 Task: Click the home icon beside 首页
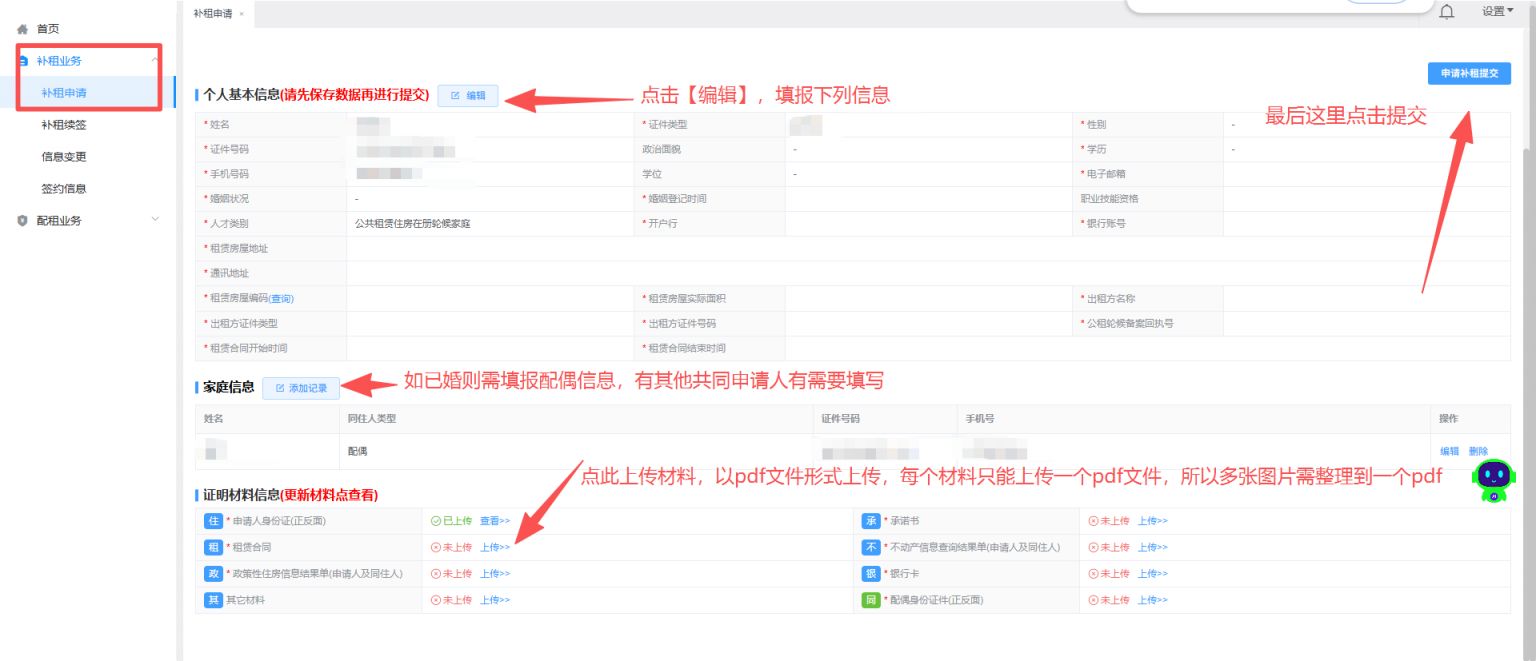pos(22,30)
